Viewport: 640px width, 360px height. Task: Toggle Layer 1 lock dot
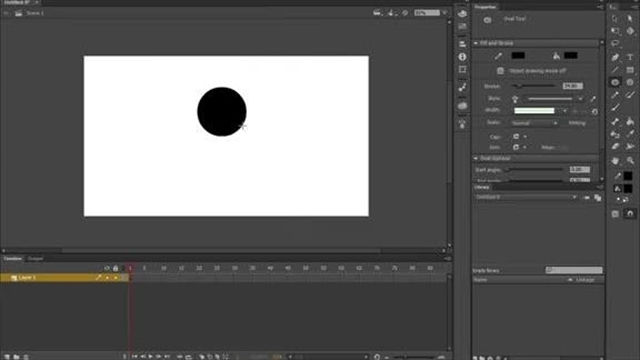(116, 278)
